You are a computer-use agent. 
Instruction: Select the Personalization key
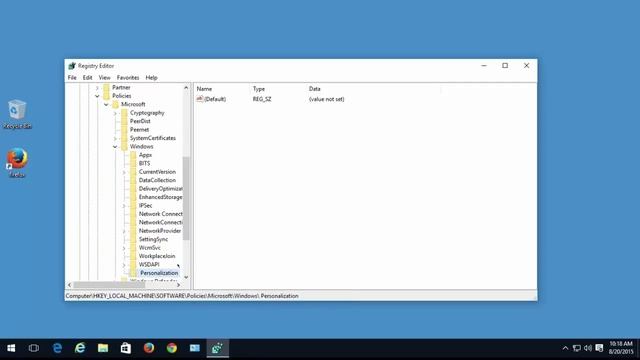[x=159, y=273]
